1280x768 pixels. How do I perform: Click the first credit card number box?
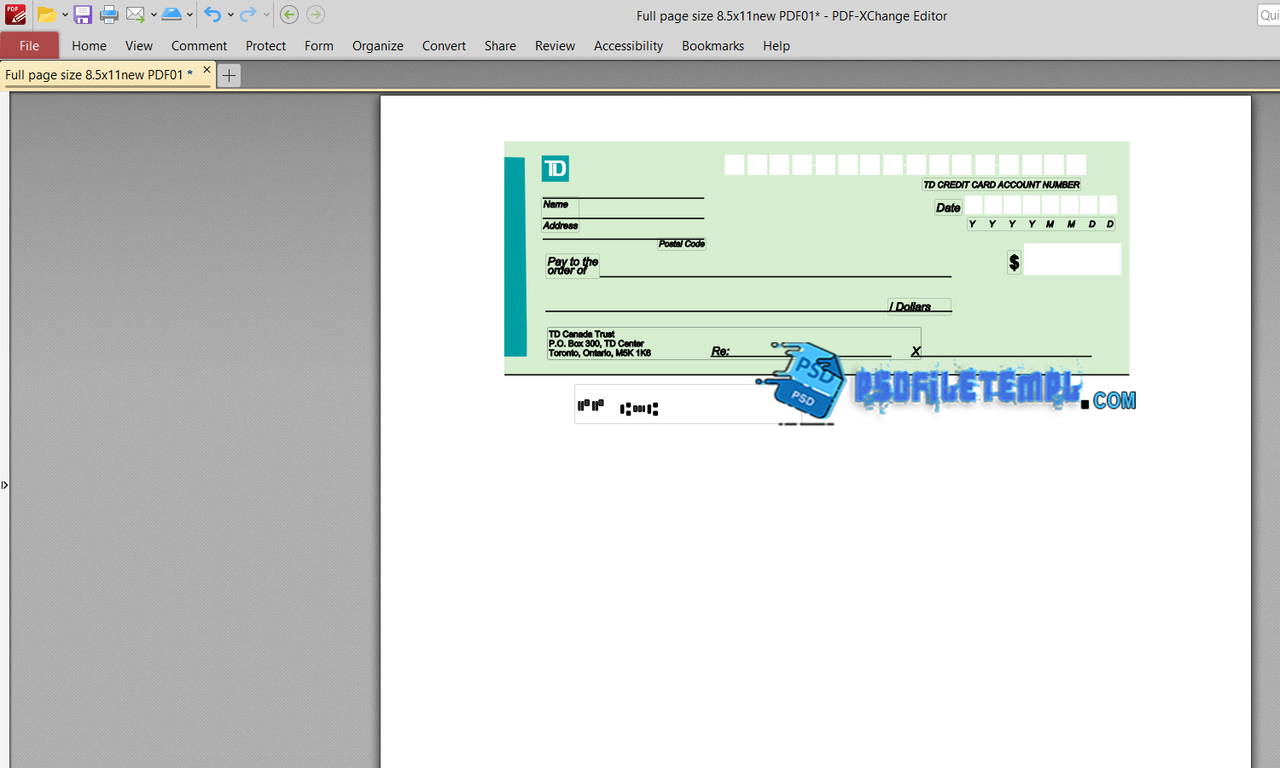(x=734, y=165)
